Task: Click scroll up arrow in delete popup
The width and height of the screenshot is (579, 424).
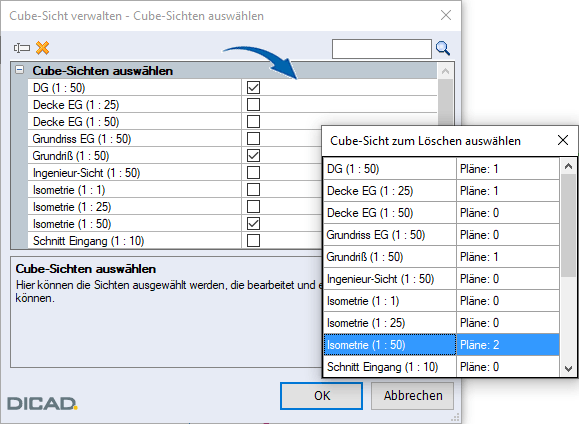Action: (568, 166)
